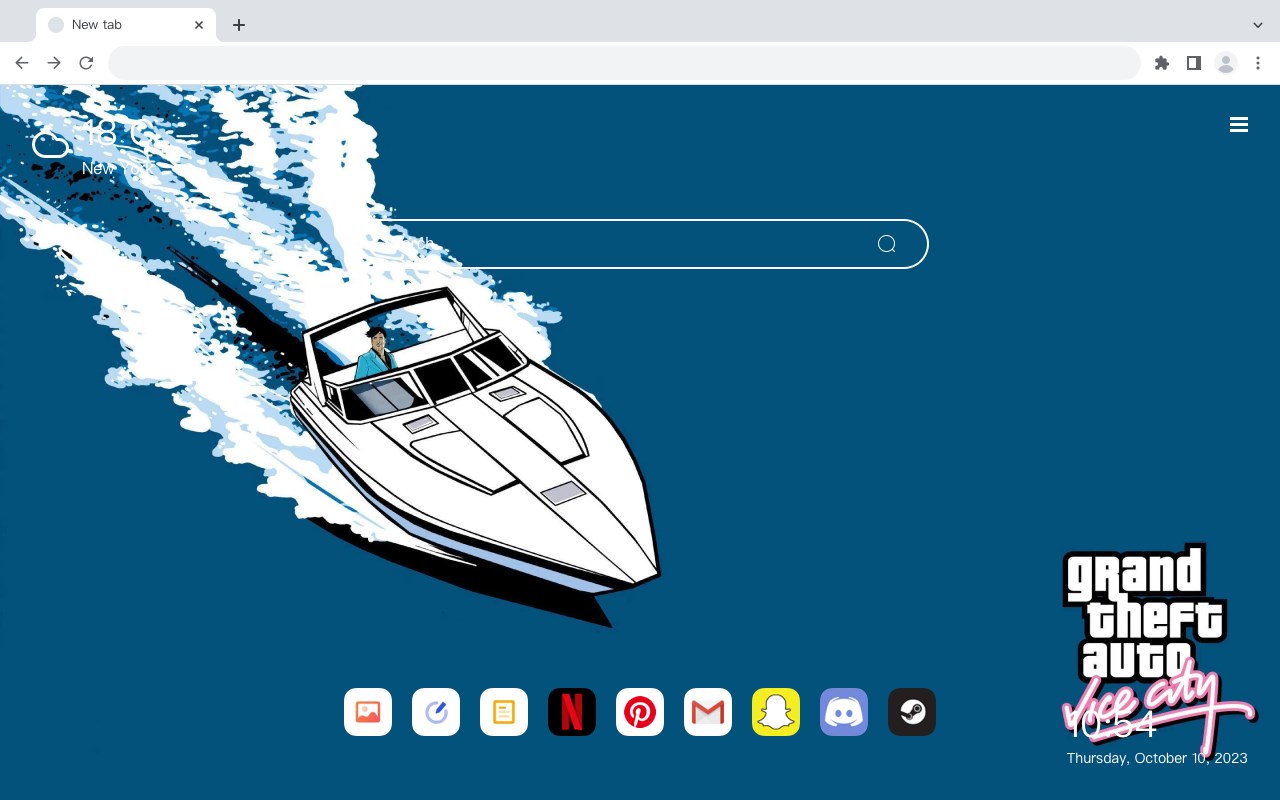Open the hamburger menu on the page
The height and width of the screenshot is (800, 1280).
(x=1239, y=125)
